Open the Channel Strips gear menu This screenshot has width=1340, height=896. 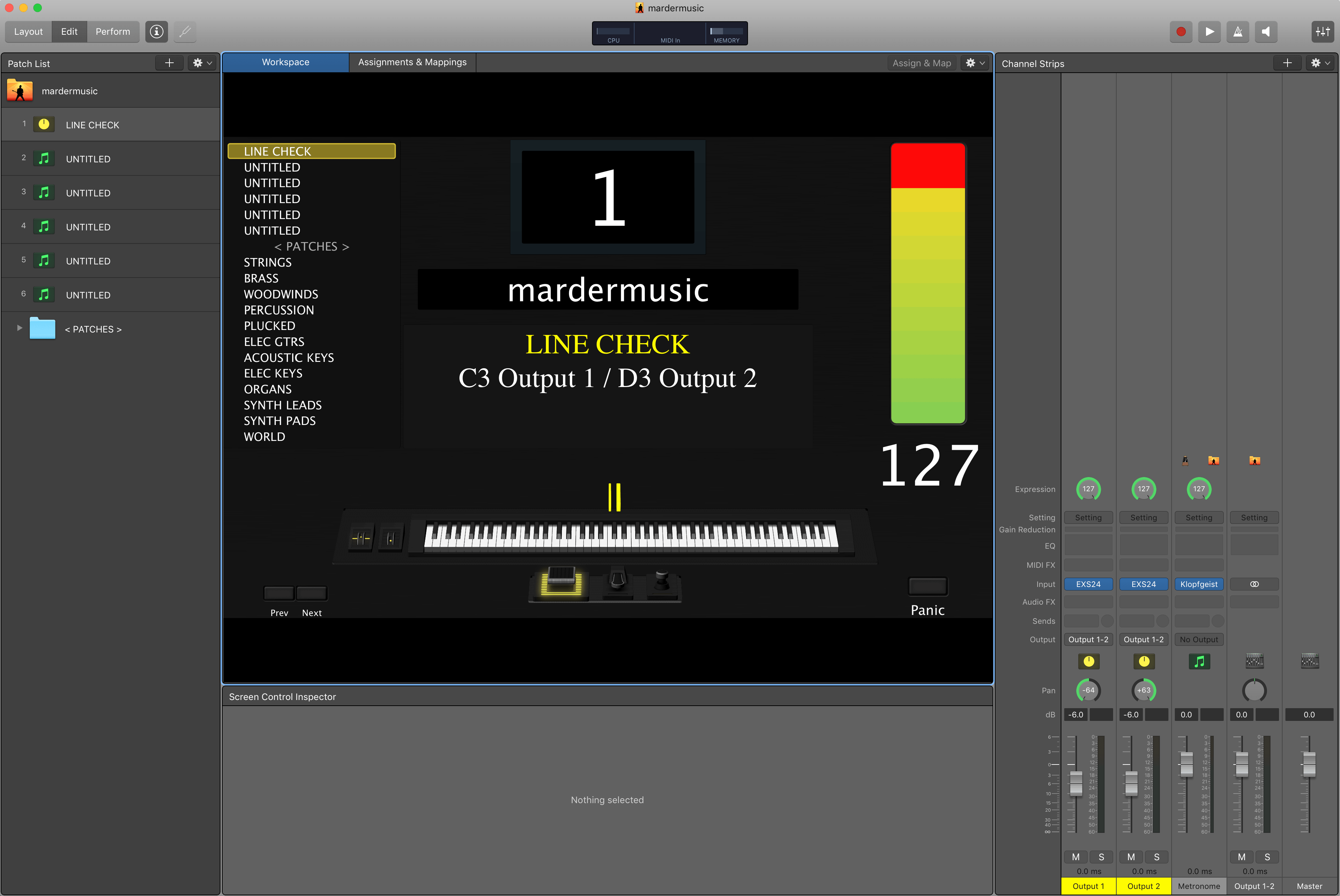1320,63
